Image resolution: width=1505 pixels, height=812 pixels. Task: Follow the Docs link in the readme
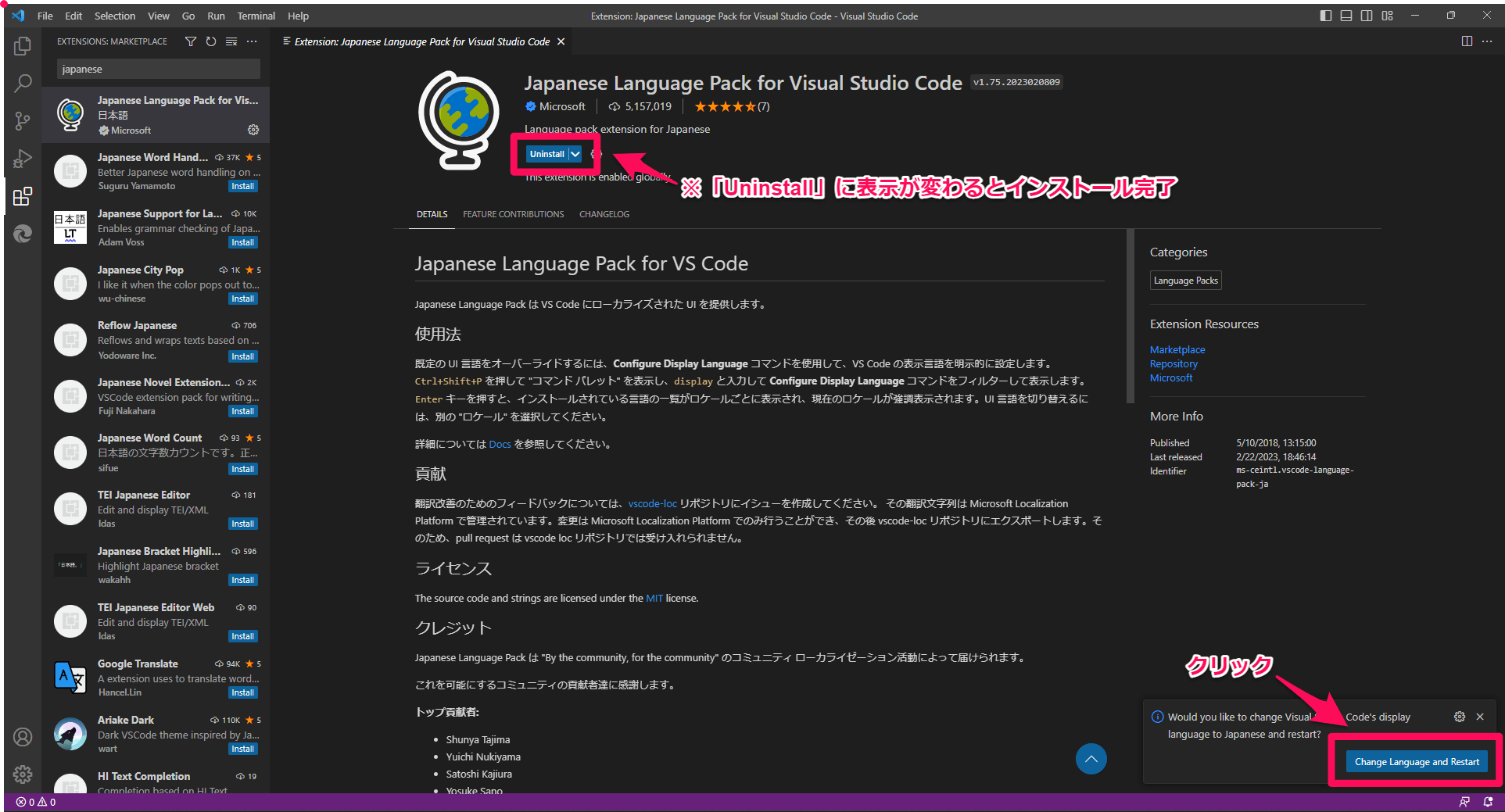pyautogui.click(x=500, y=444)
